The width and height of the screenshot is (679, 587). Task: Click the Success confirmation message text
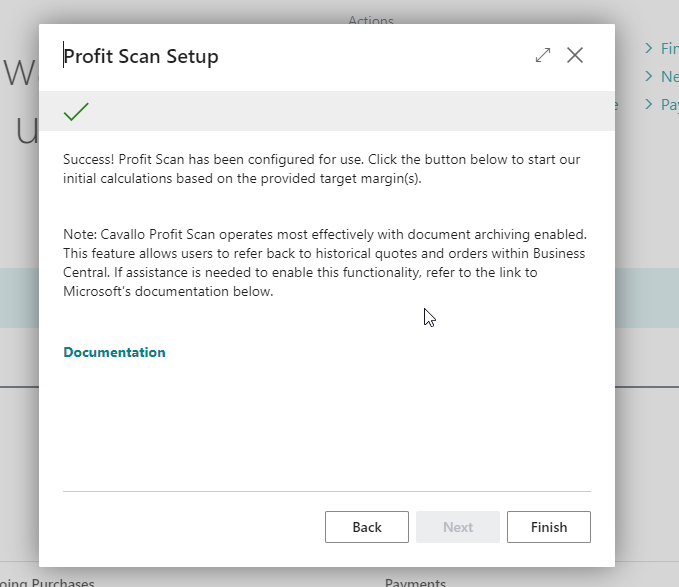pos(321,169)
